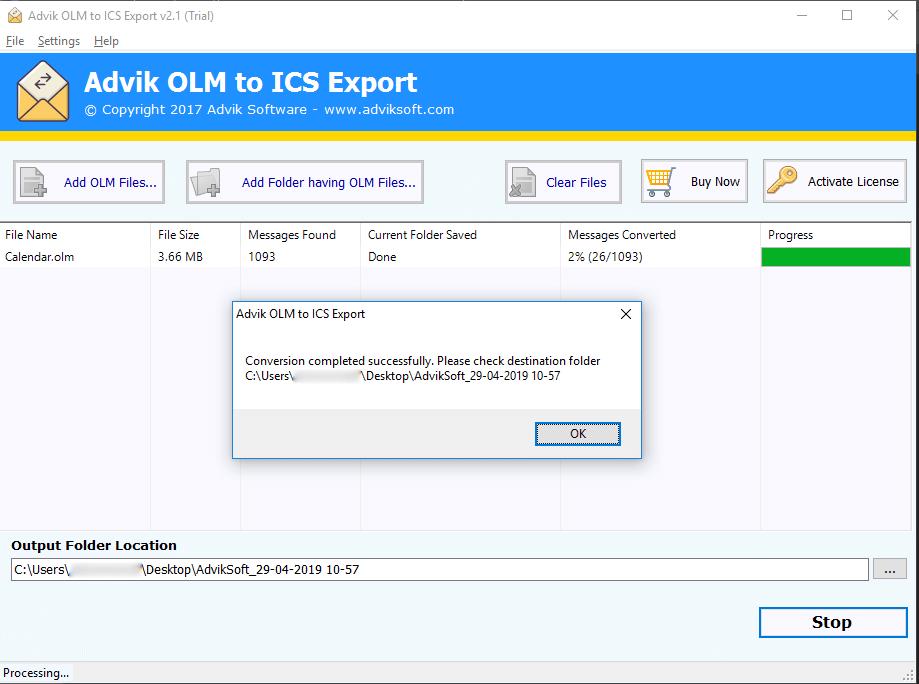Click the Output Folder Location label
Screen dimensions: 919x684
pyautogui.click(x=94, y=545)
